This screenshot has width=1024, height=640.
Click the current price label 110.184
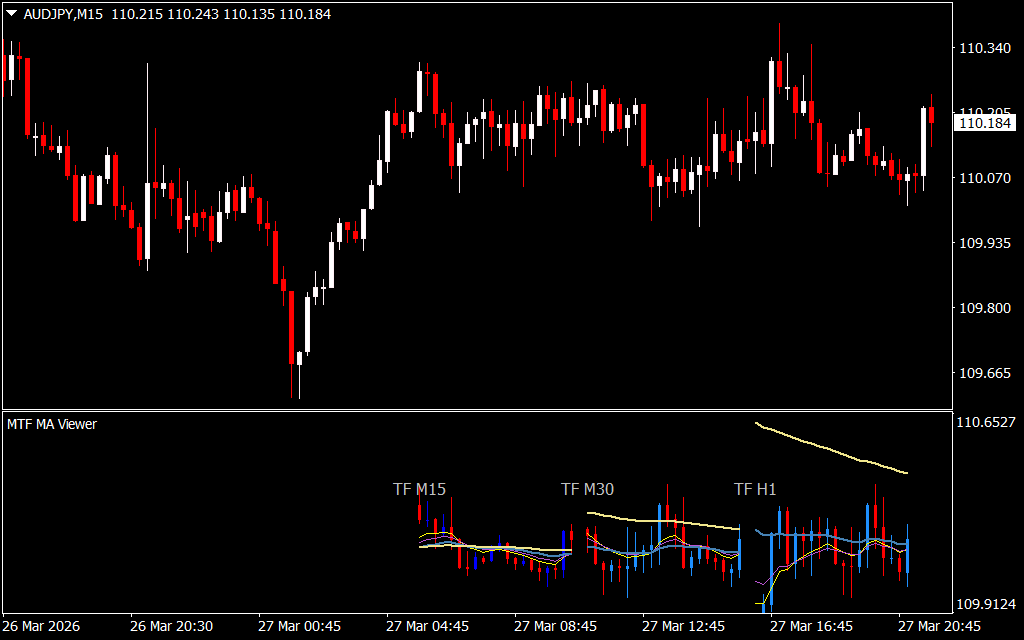coord(984,123)
